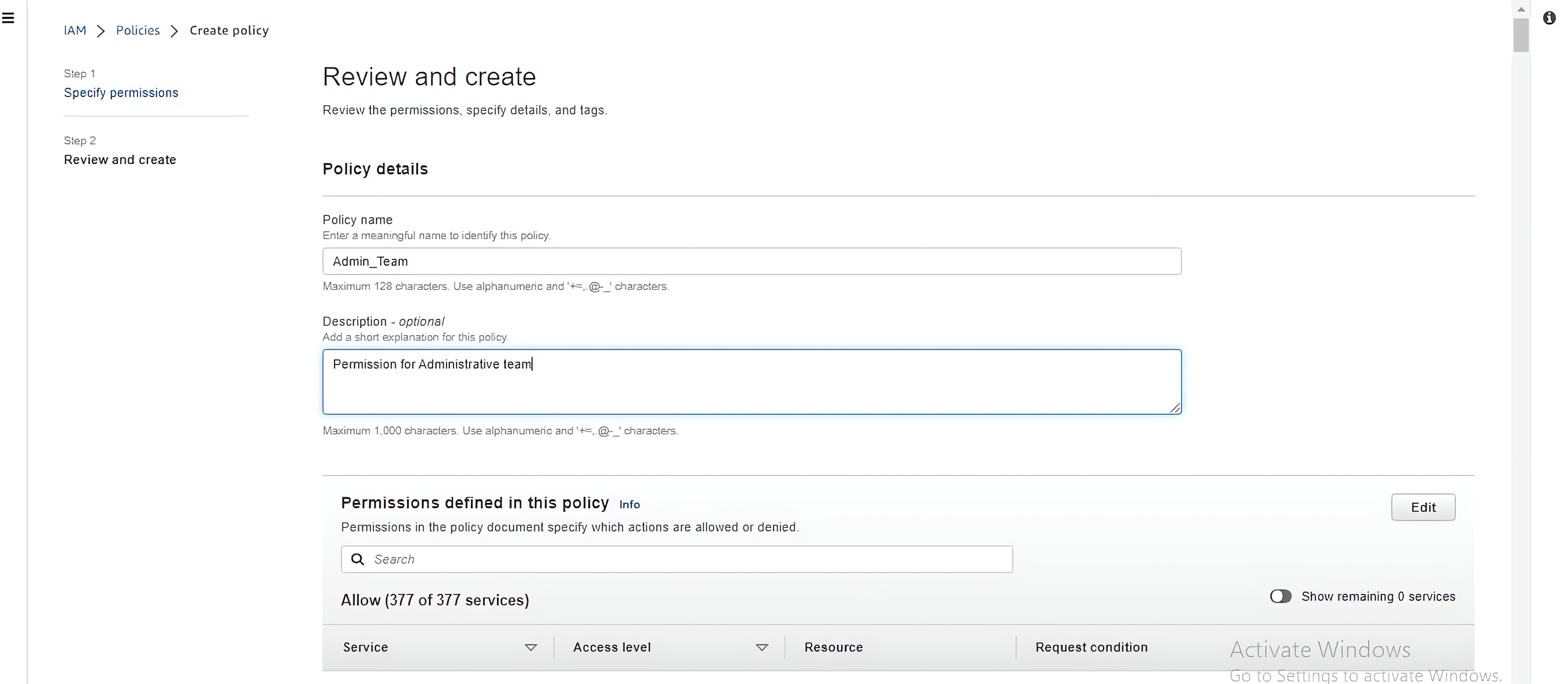1568x684 pixels.
Task: Focus the Description text area
Action: click(751, 381)
